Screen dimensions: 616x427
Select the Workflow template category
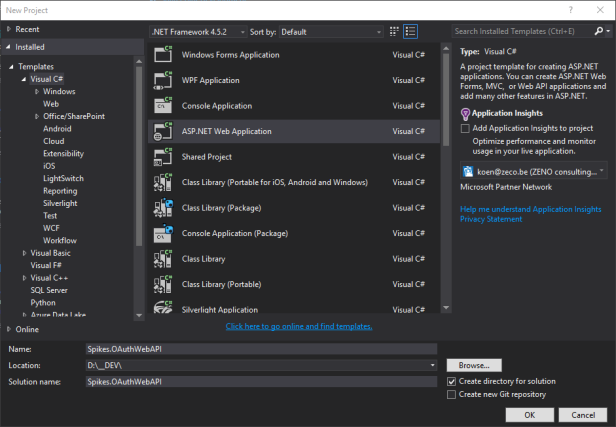(60, 240)
